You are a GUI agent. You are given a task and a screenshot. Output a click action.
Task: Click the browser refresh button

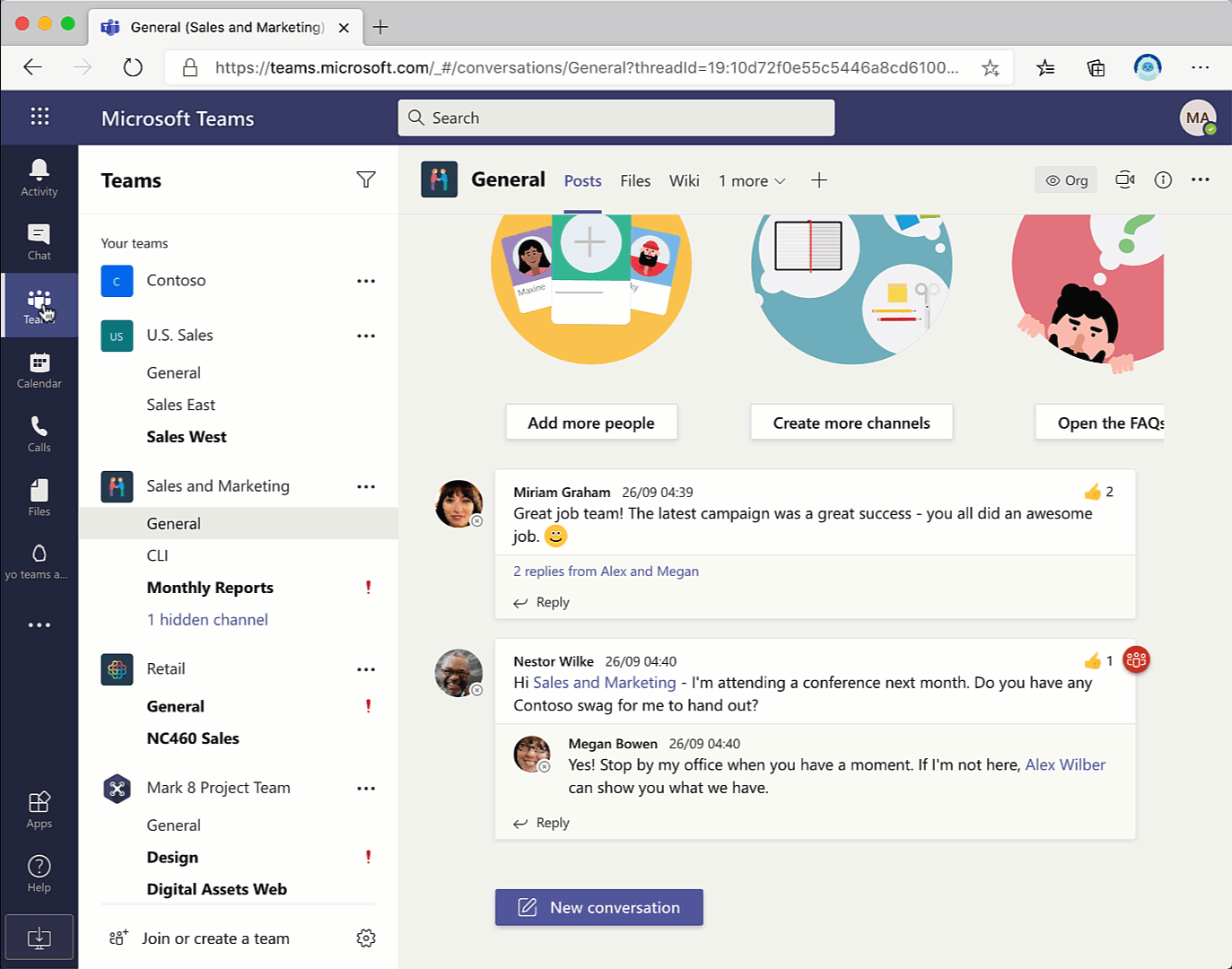pyautogui.click(x=133, y=67)
